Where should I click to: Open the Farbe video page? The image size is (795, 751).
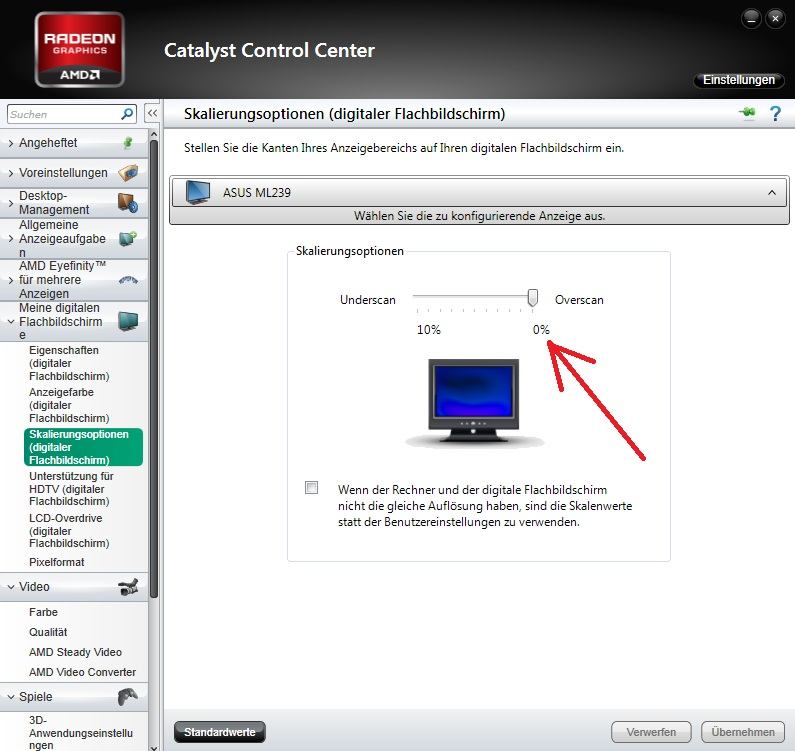point(44,612)
